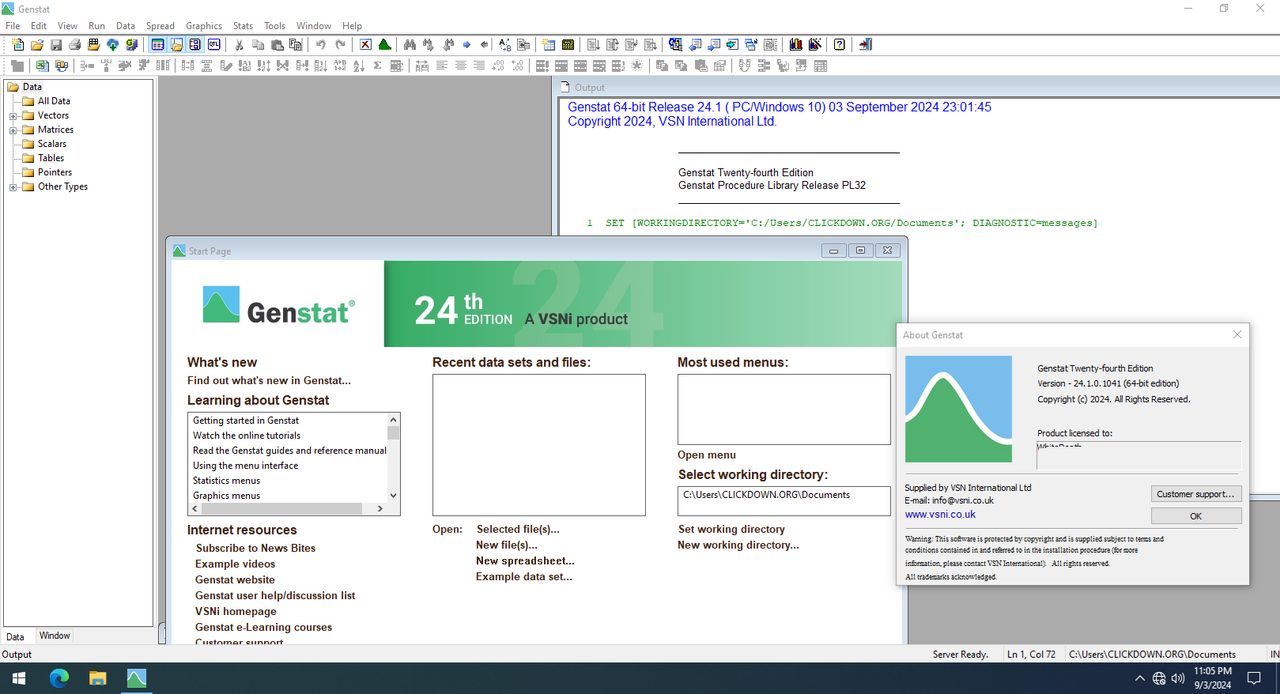Click the sigma summation toolbar icon

(377, 65)
